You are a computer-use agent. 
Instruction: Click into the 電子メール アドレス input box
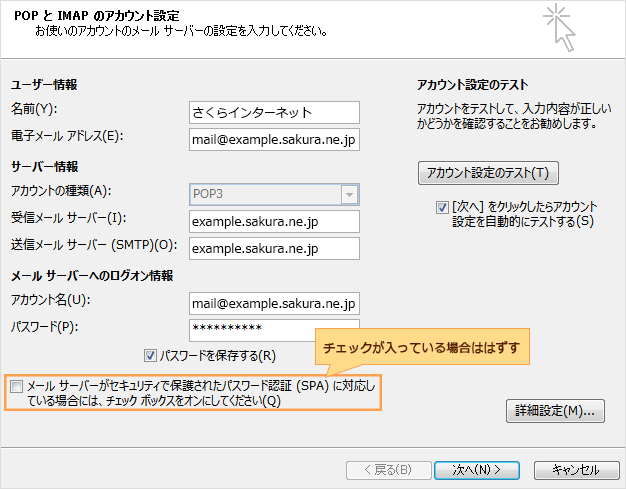coord(273,139)
